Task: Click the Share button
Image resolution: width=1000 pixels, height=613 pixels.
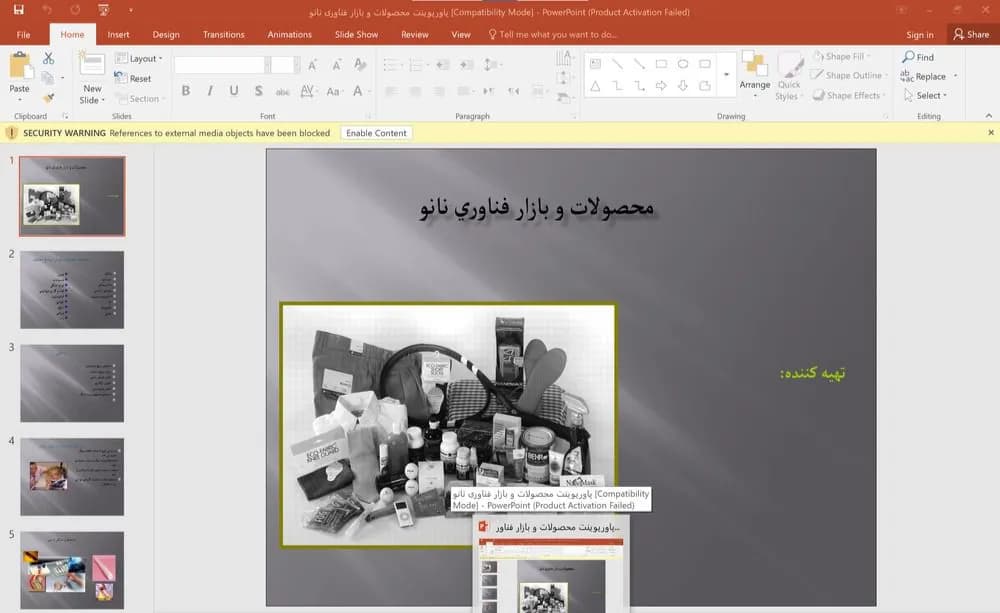Action: 972,34
